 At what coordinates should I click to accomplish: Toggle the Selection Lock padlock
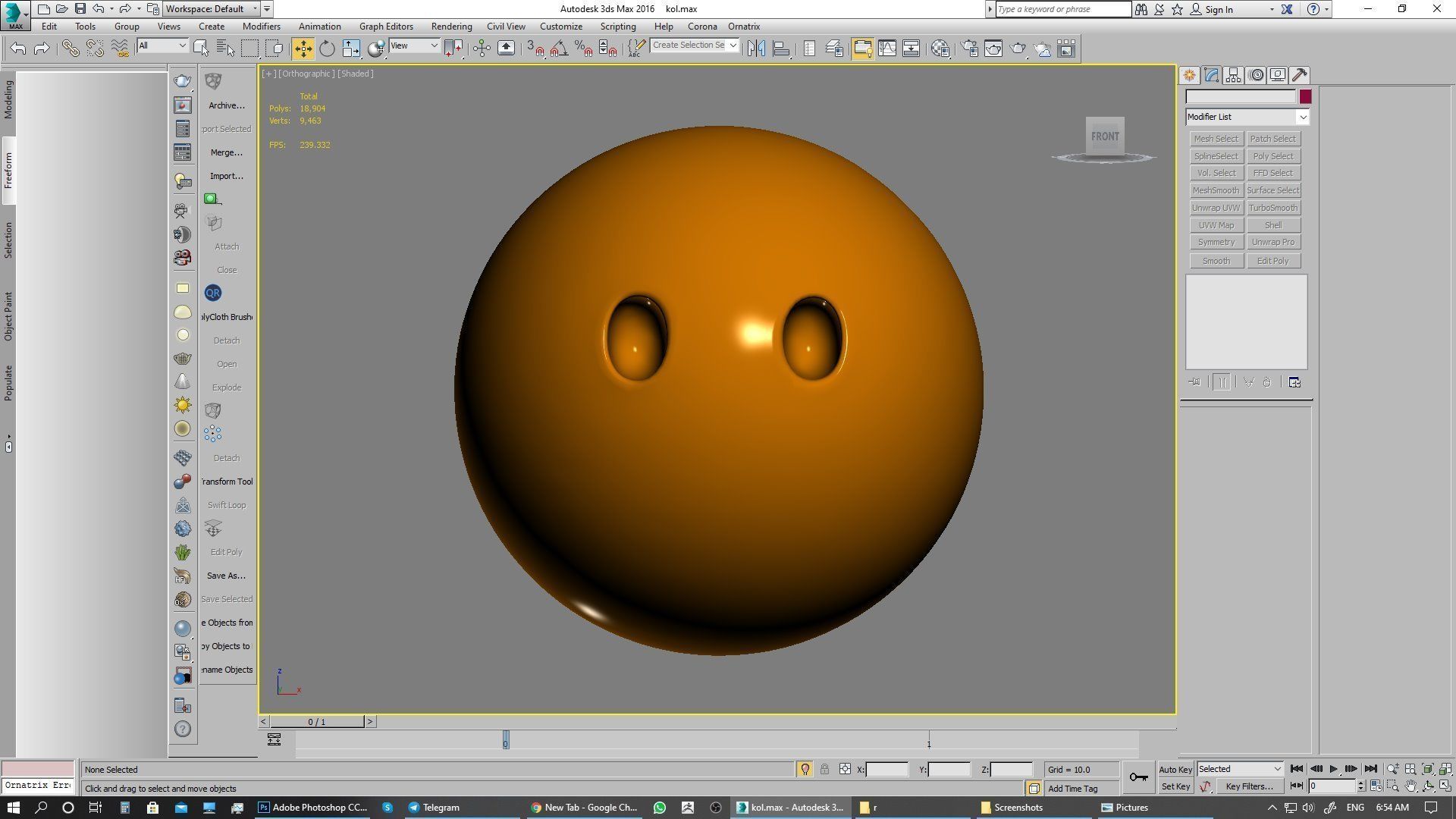824,769
